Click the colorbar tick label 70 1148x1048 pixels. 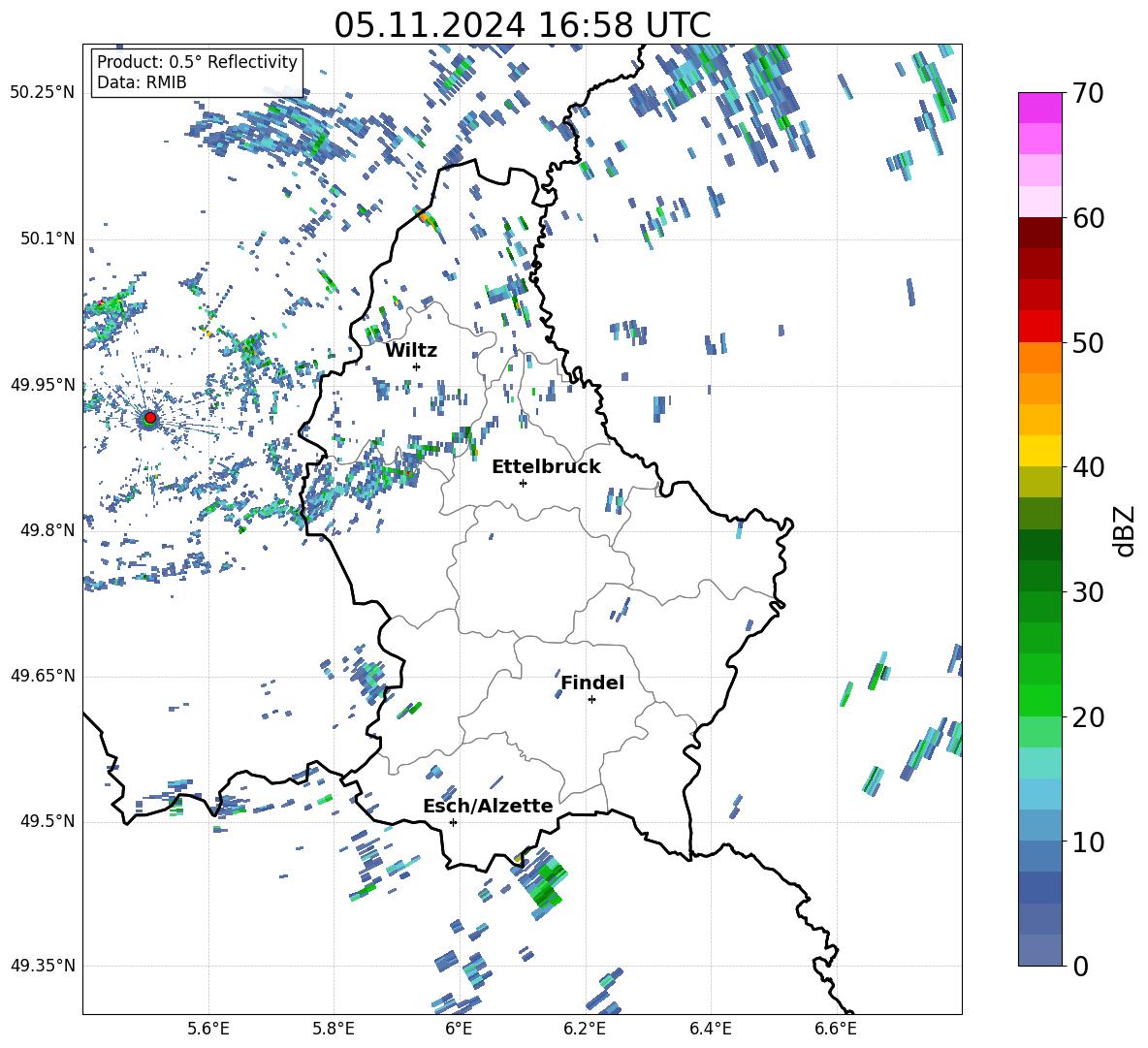1089,94
